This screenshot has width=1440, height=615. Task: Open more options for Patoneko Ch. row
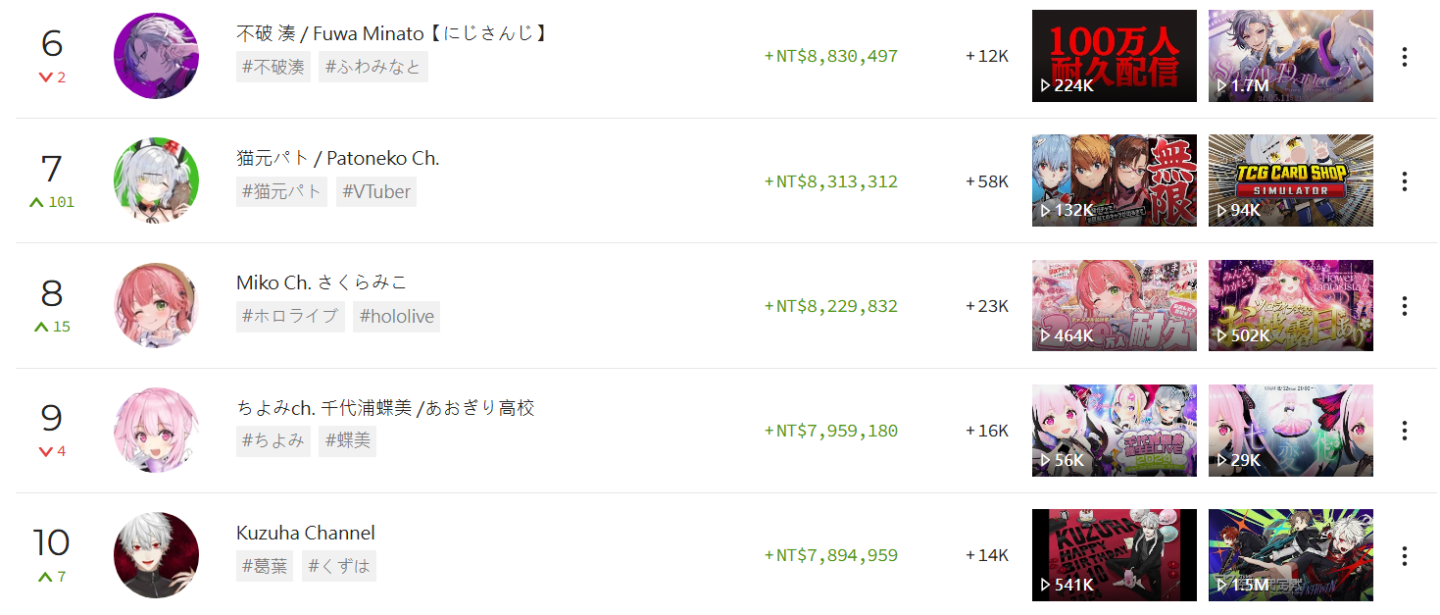[x=1404, y=181]
